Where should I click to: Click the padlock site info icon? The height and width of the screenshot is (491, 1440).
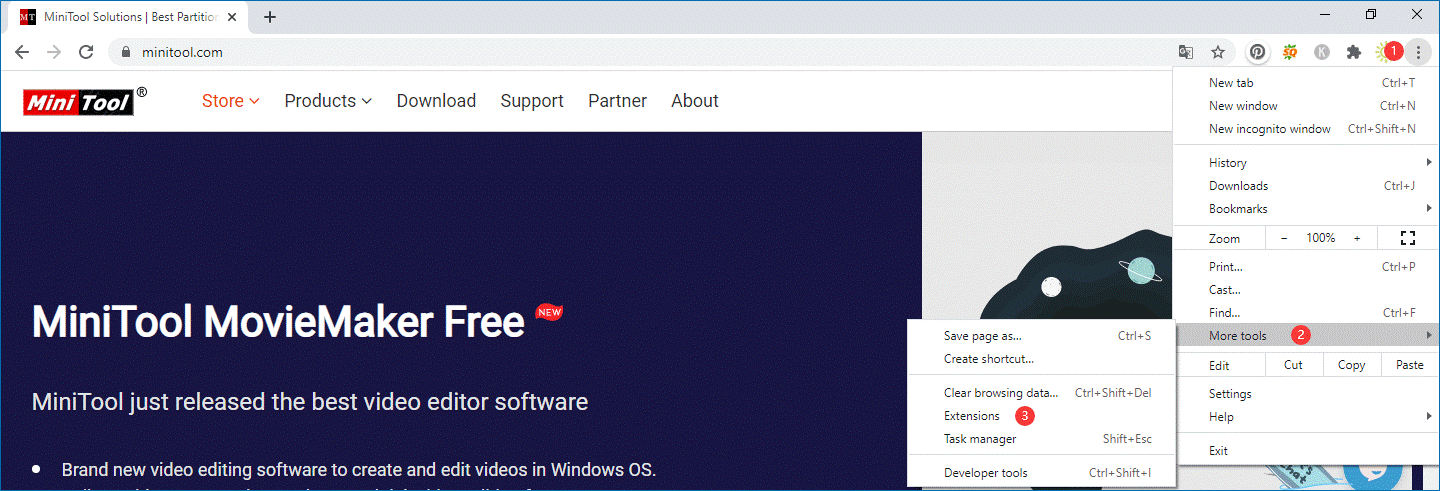125,52
